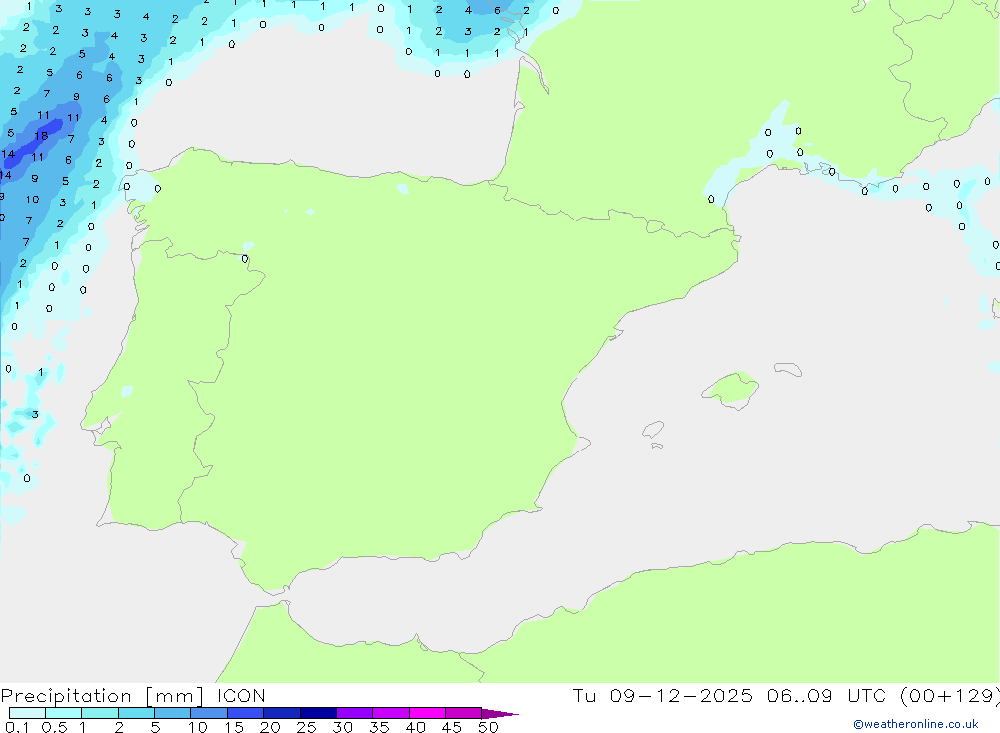Click the '25' legend scale label
Image resolution: width=1000 pixels, height=733 pixels.
pos(306,727)
